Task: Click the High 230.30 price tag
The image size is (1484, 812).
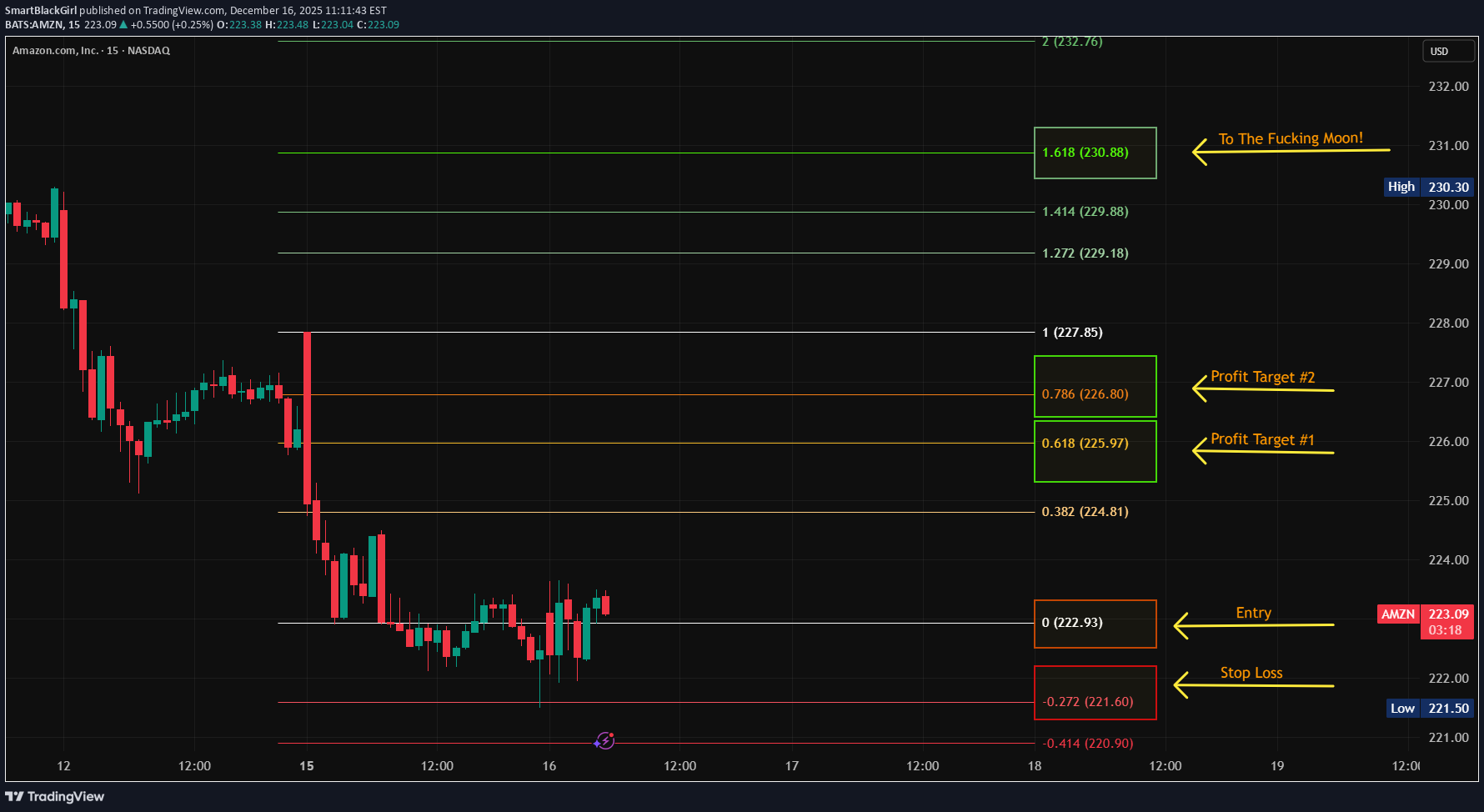Action: pos(1427,188)
